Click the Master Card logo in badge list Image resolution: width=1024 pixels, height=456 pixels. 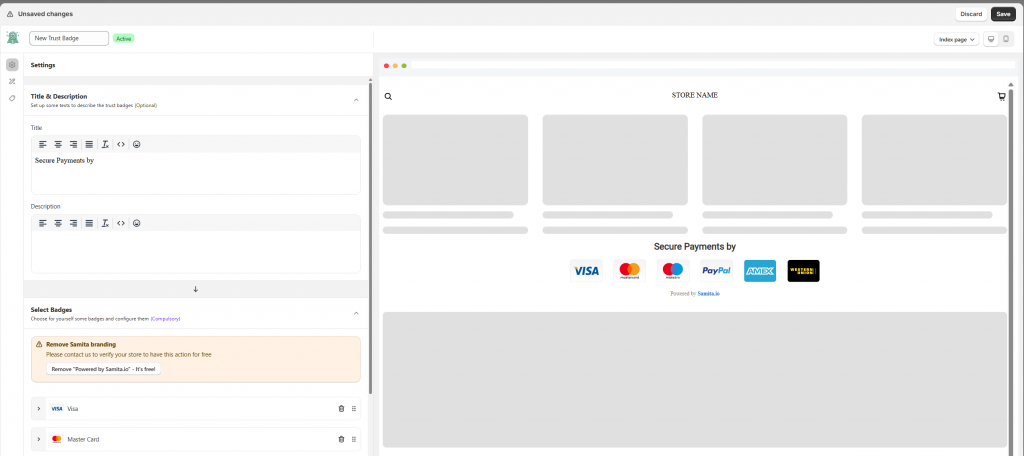point(57,440)
